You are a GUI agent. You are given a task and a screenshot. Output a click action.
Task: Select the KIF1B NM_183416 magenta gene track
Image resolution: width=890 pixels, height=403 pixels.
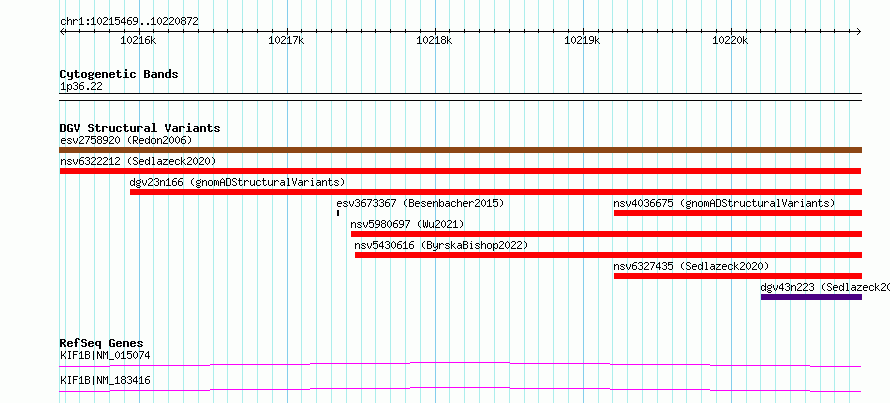pos(460,389)
